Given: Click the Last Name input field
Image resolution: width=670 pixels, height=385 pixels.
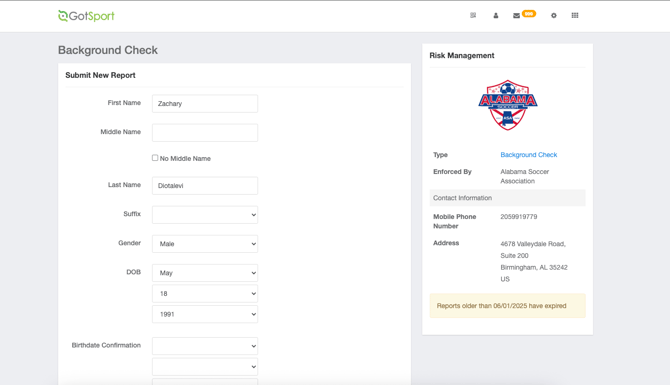Looking at the screenshot, I should pos(205,185).
